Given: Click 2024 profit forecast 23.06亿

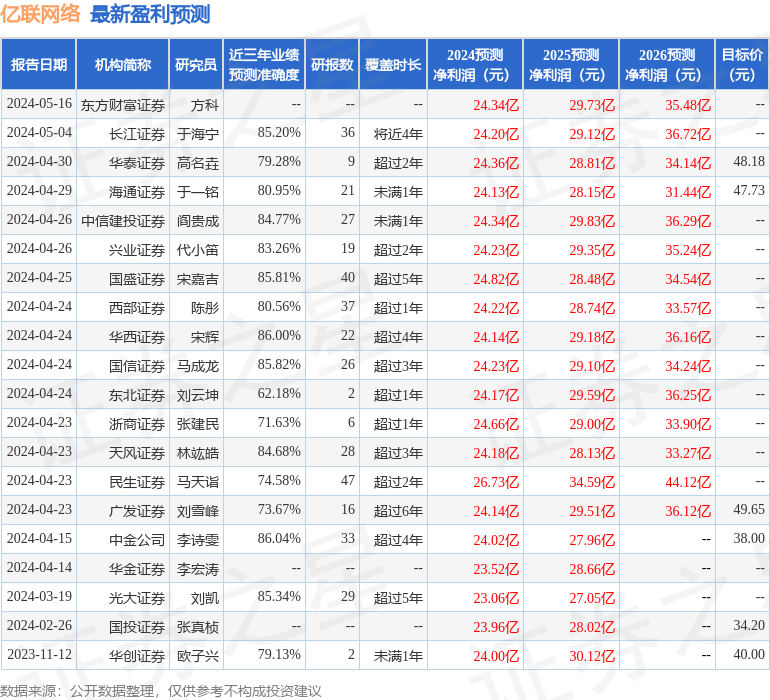Looking at the screenshot, I should tap(496, 598).
